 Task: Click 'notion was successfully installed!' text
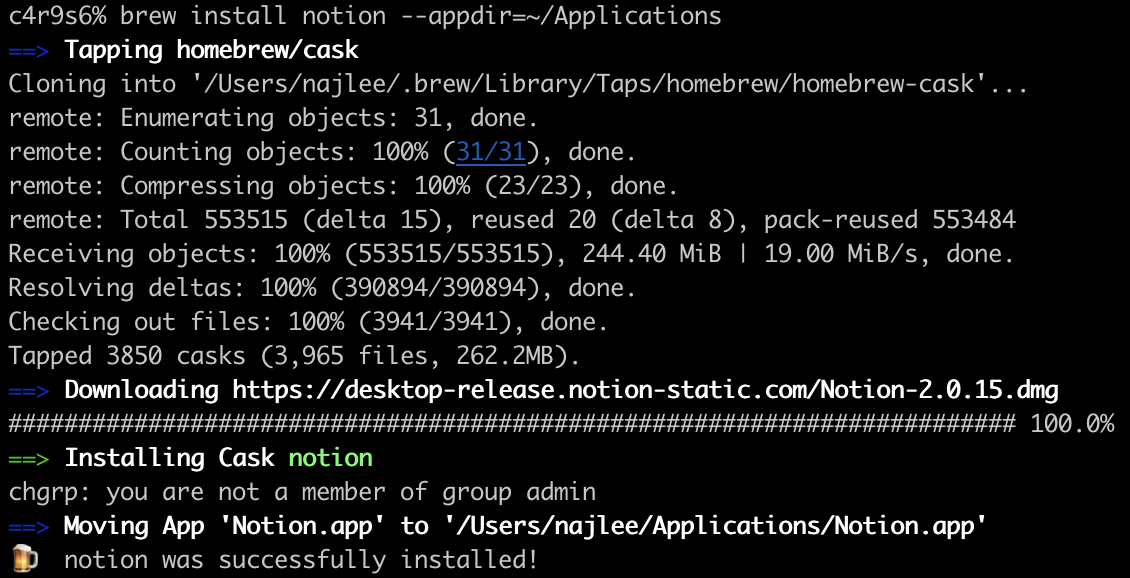pyautogui.click(x=301, y=559)
